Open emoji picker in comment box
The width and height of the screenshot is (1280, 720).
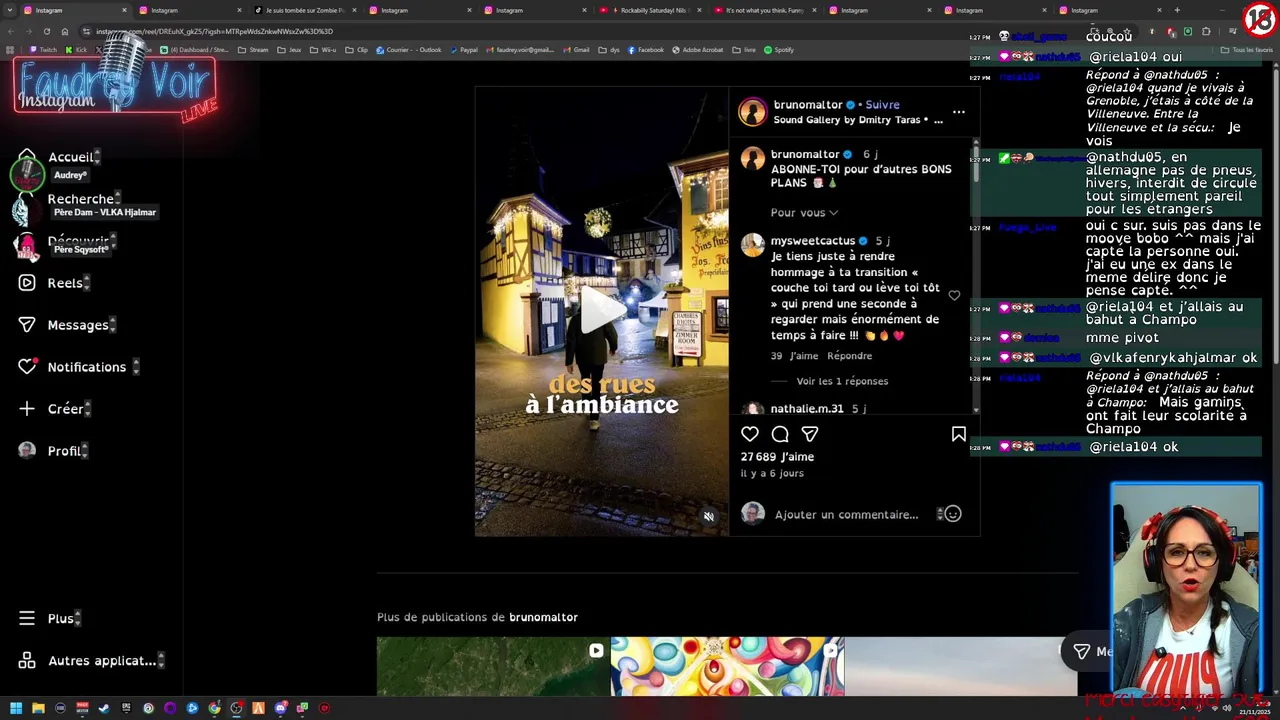coord(953,514)
